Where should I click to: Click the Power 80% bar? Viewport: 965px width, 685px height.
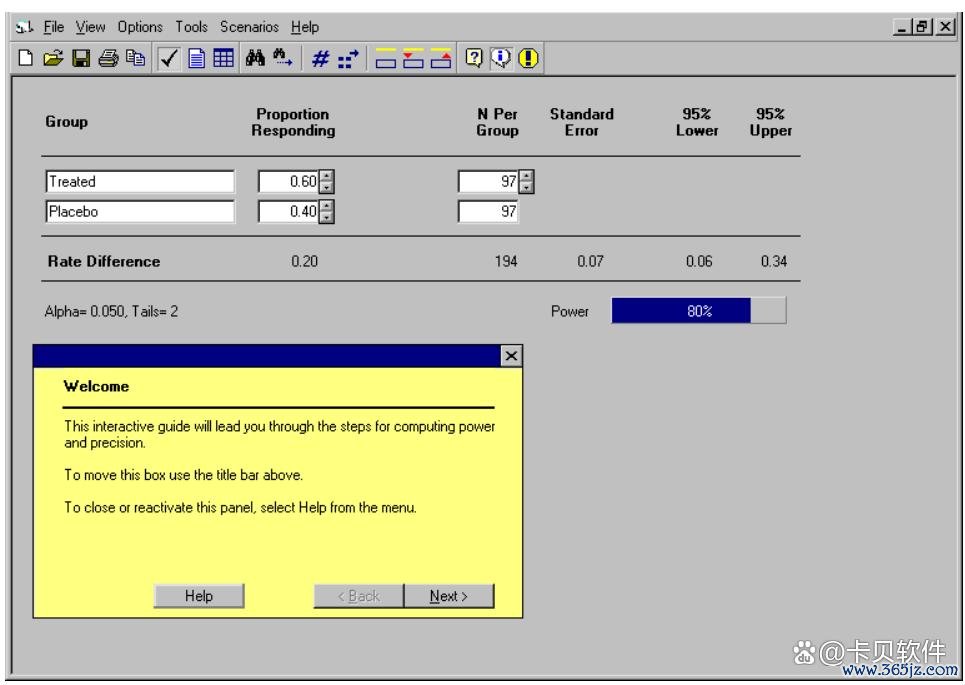[698, 311]
